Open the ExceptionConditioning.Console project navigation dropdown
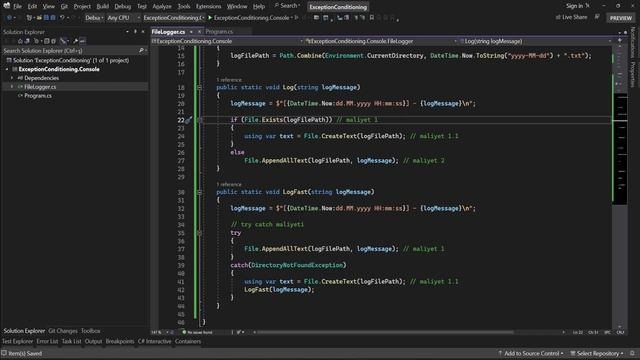Screen dimensions: 640x360 pyautogui.click(x=227, y=41)
